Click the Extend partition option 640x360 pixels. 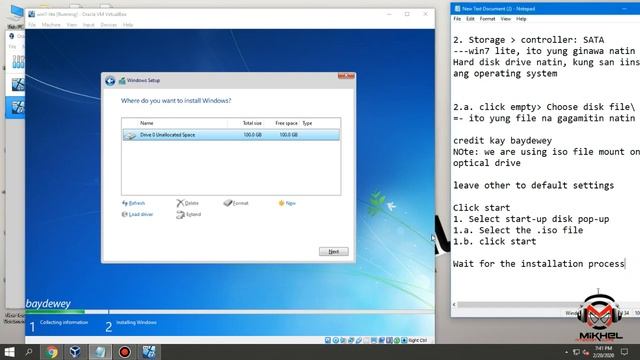tap(189, 214)
